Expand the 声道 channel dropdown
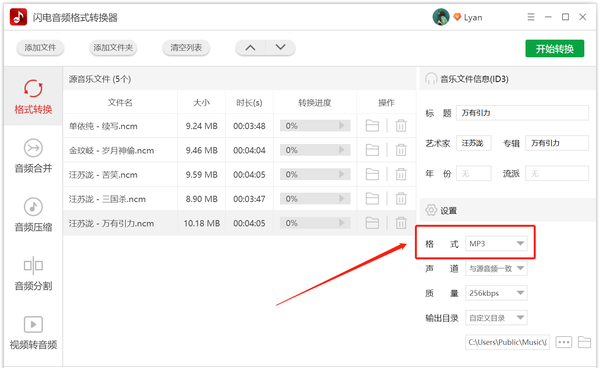The height and width of the screenshot is (368, 600). coord(496,269)
